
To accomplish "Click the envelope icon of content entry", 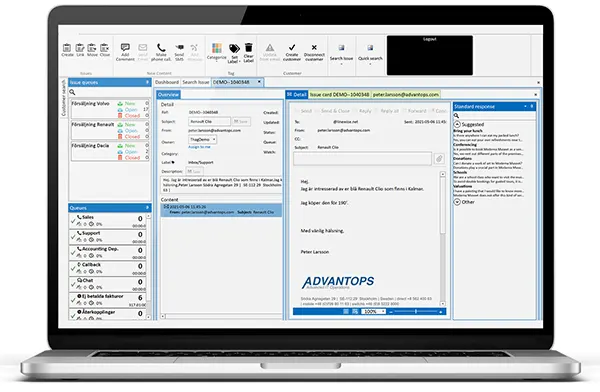I will pyautogui.click(x=166, y=207).
